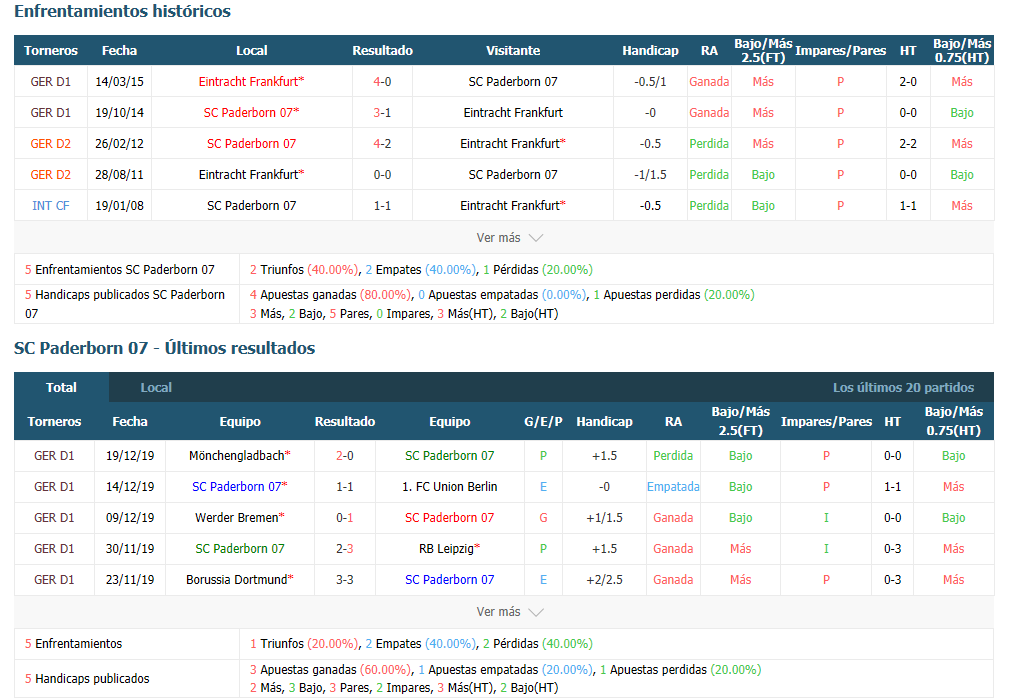The height and width of the screenshot is (700, 1014).
Task: Click the 1-1 result on 14/12/19
Action: point(345,487)
